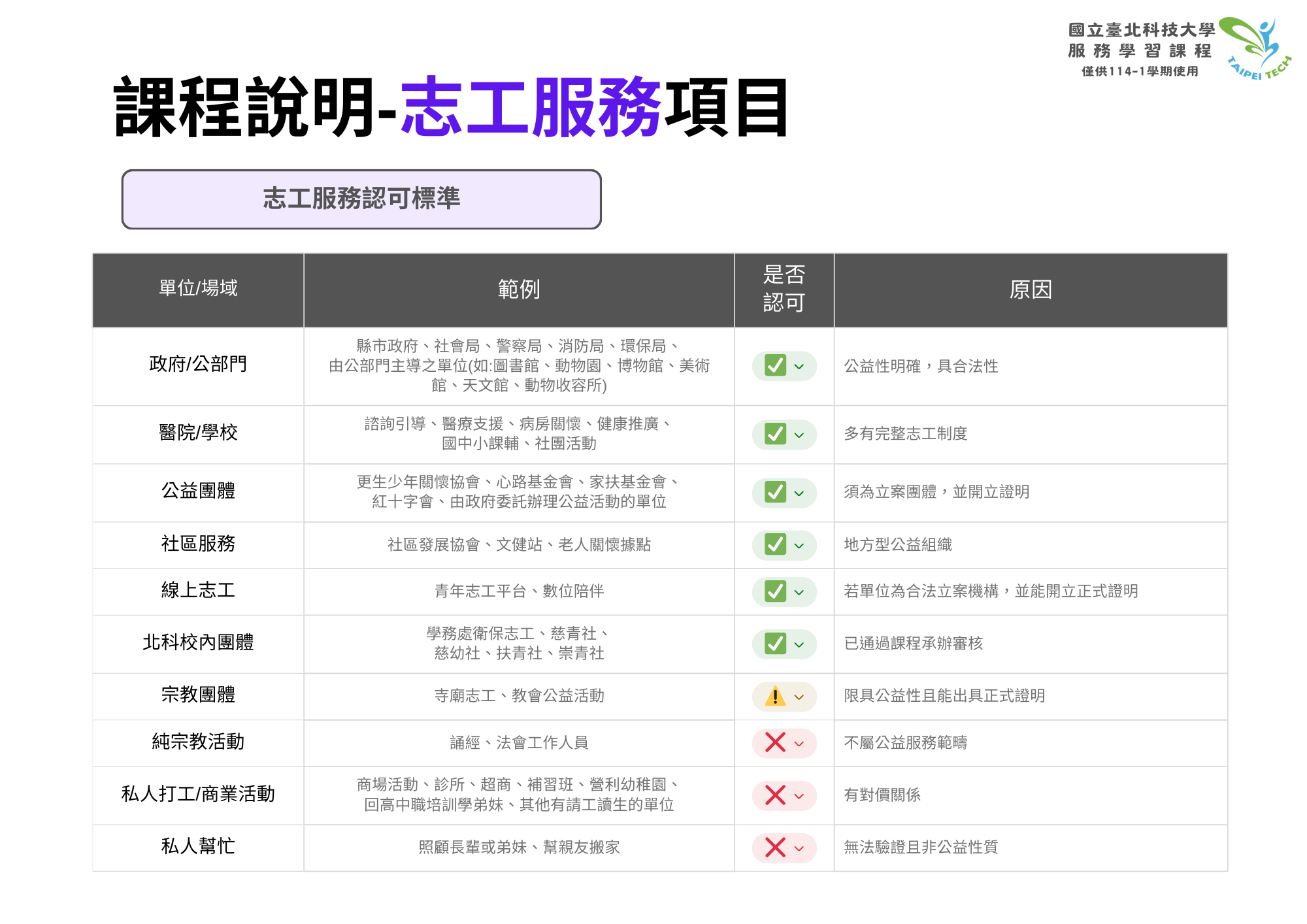The width and height of the screenshot is (1307, 924).
Task: Click red X icon in 純宗教活動 row
Action: point(775,742)
